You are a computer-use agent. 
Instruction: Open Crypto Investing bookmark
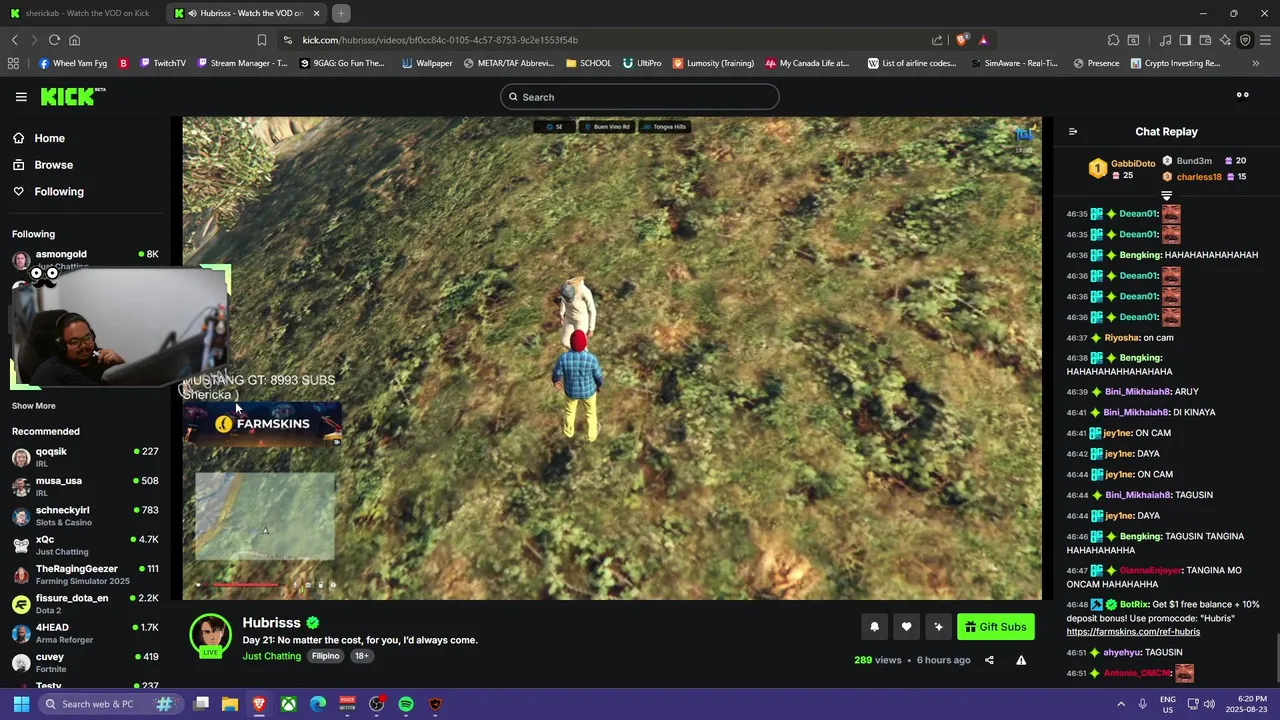tap(1175, 63)
